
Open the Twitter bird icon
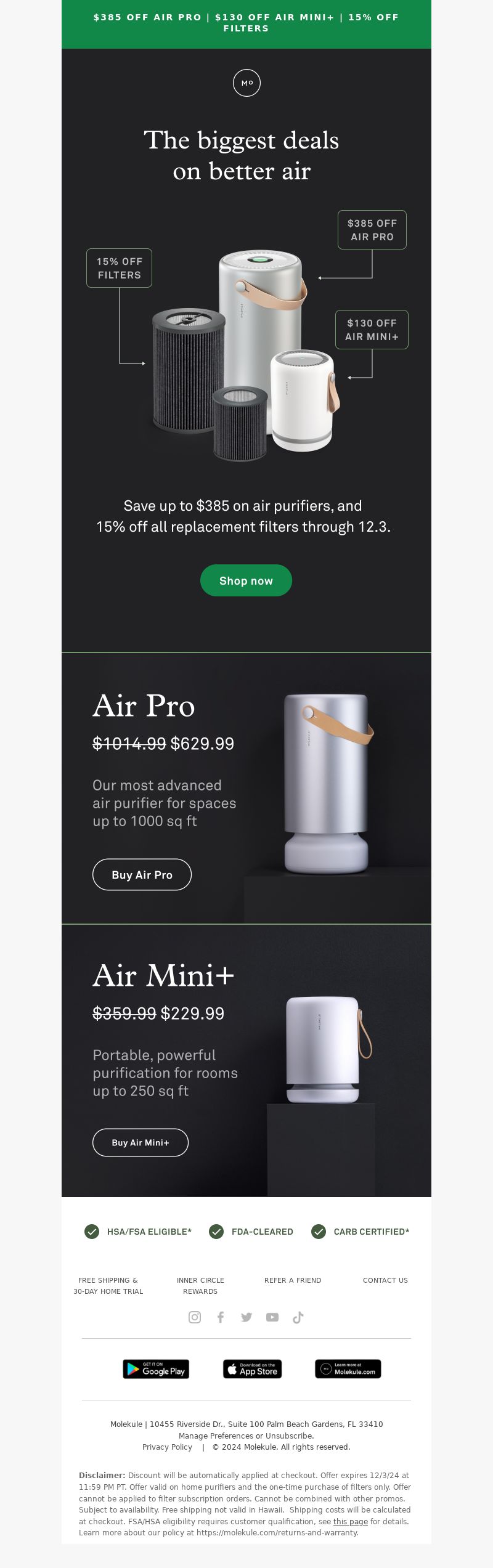point(246,1317)
